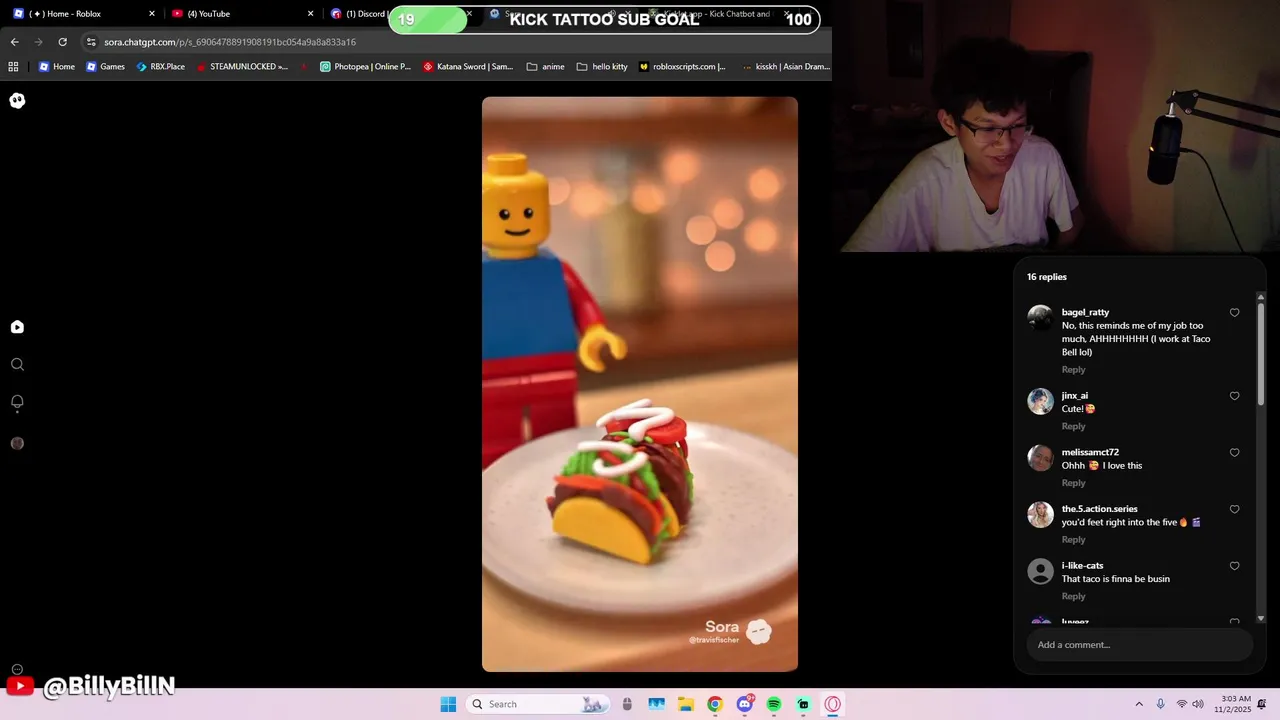
Task: Click the LEGO taco video
Action: [640, 384]
